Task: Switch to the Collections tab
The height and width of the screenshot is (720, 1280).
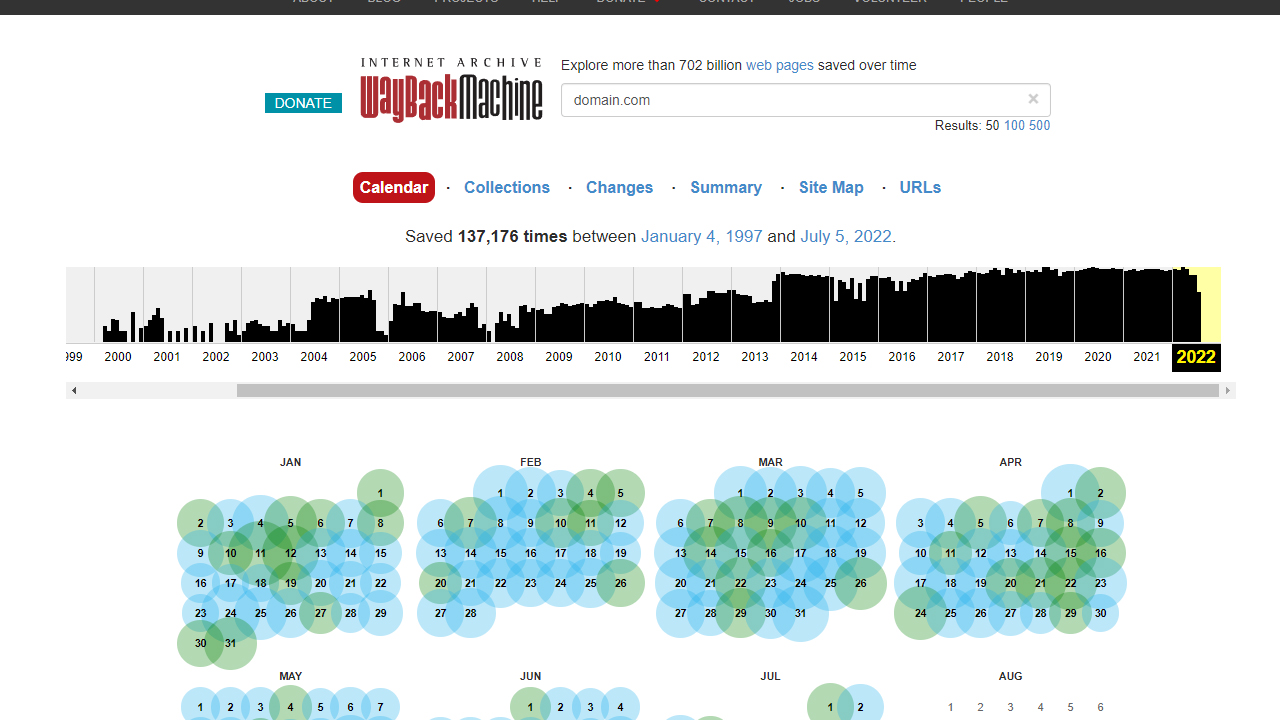Action: click(x=507, y=187)
